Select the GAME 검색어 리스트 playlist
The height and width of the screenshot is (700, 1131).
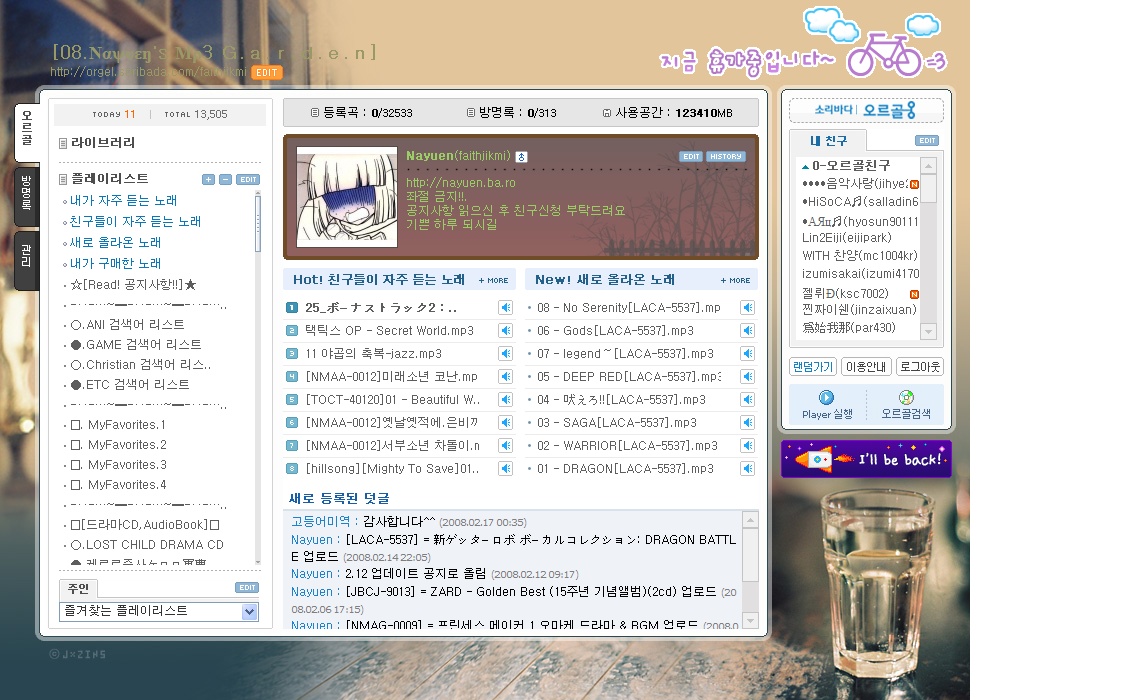[136, 345]
